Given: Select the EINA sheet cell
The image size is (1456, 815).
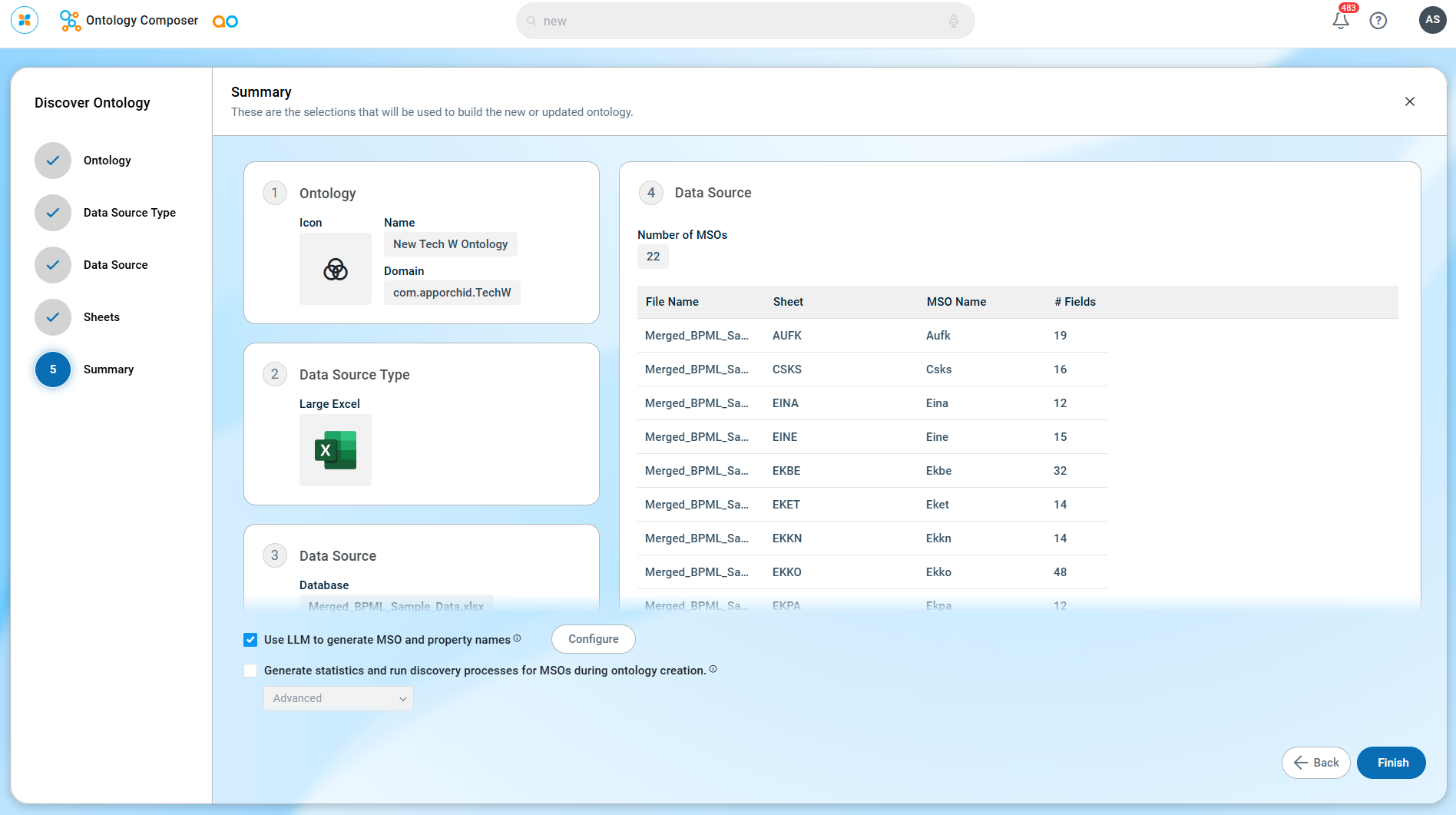Looking at the screenshot, I should click(x=786, y=403).
